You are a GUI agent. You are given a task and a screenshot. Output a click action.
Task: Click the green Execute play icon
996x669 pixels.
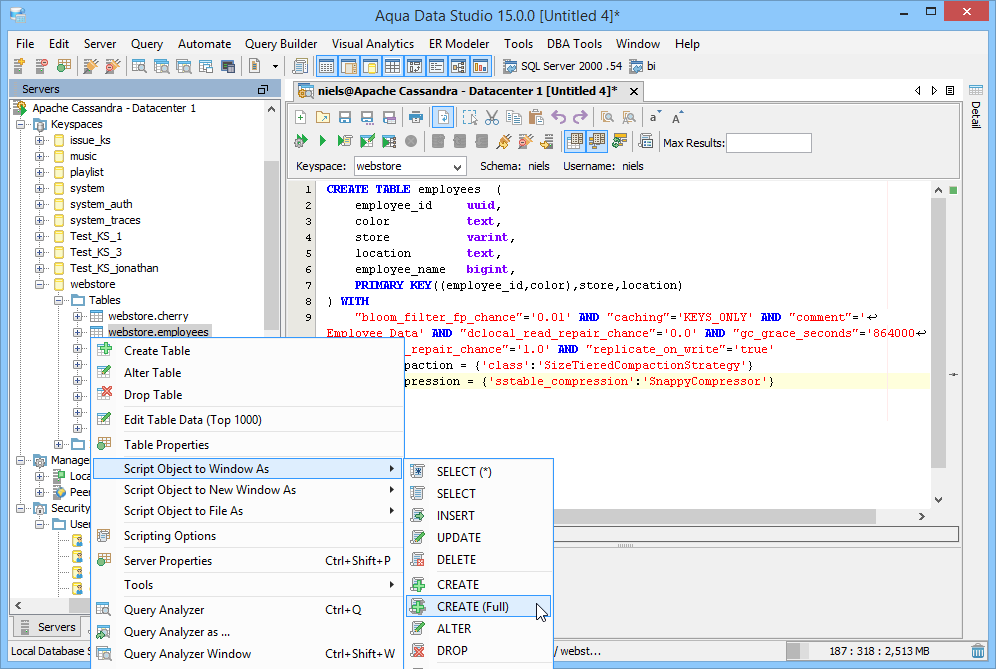[x=323, y=141]
